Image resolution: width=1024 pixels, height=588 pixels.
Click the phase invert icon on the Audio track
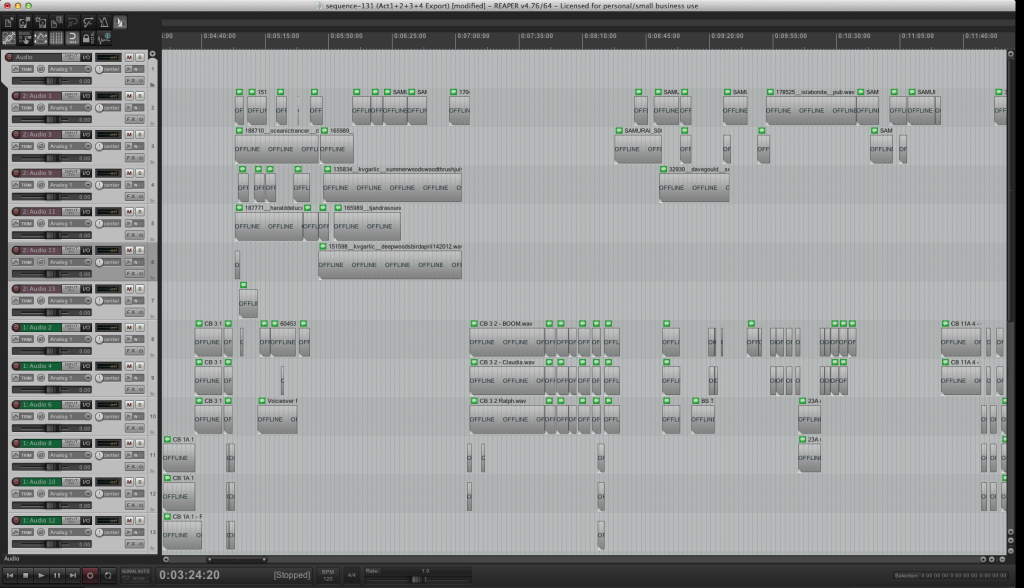41,69
